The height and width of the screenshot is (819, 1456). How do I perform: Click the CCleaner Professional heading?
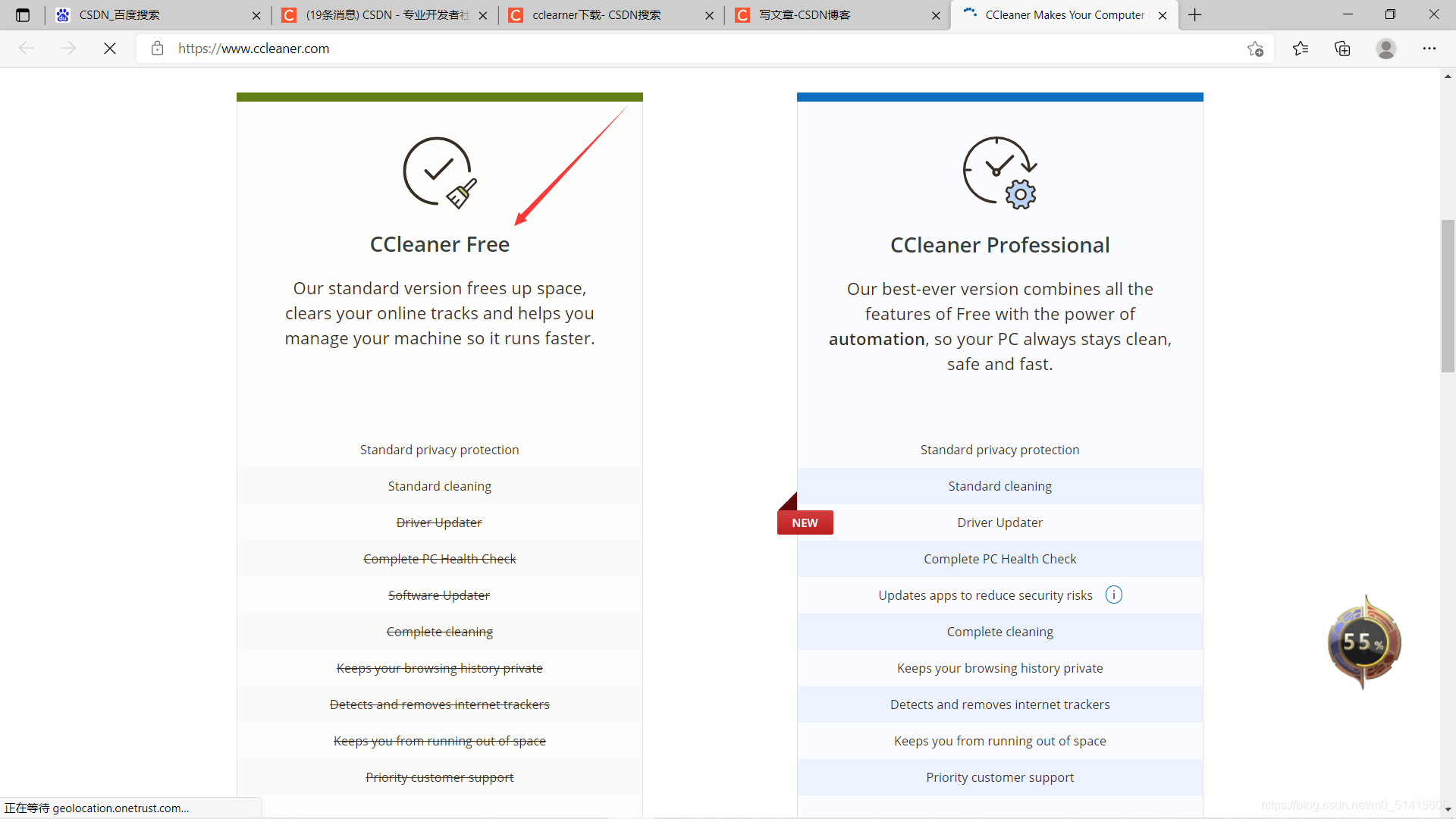pos(999,245)
